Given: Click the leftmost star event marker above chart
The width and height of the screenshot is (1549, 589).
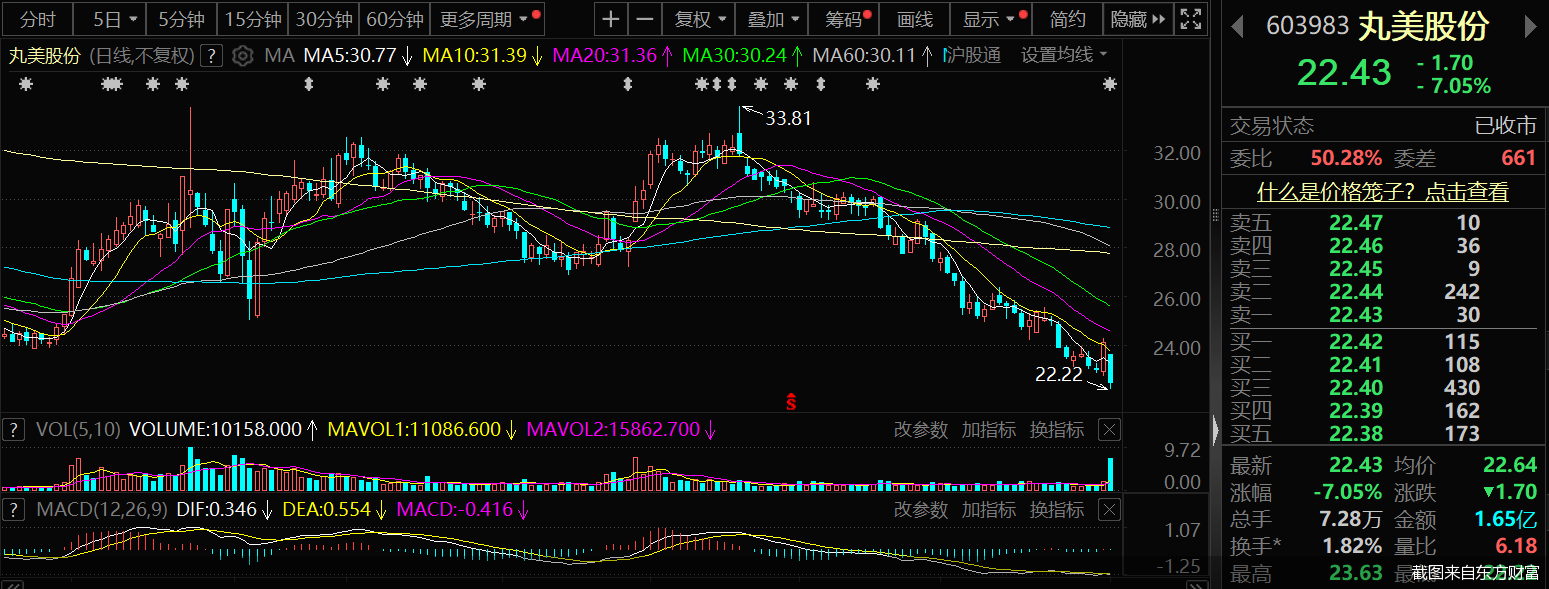Looking at the screenshot, I should 25,85.
